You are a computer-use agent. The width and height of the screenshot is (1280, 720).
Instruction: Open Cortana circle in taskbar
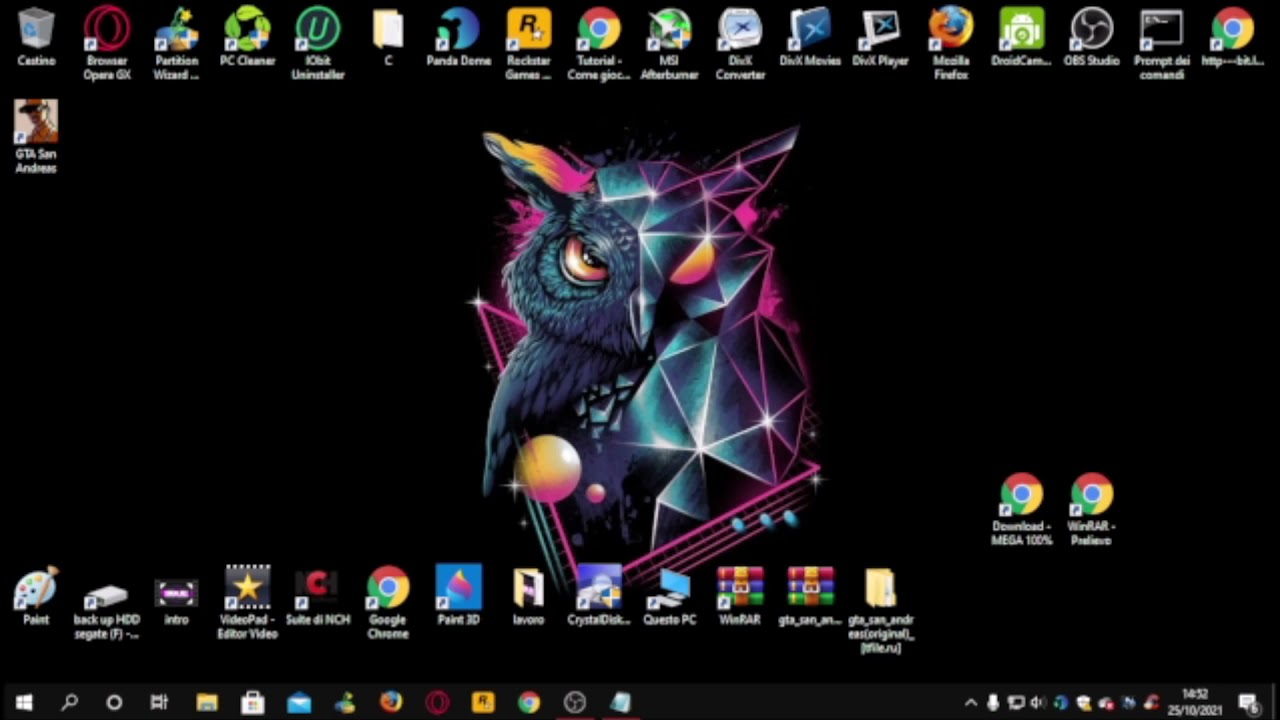tap(114, 703)
